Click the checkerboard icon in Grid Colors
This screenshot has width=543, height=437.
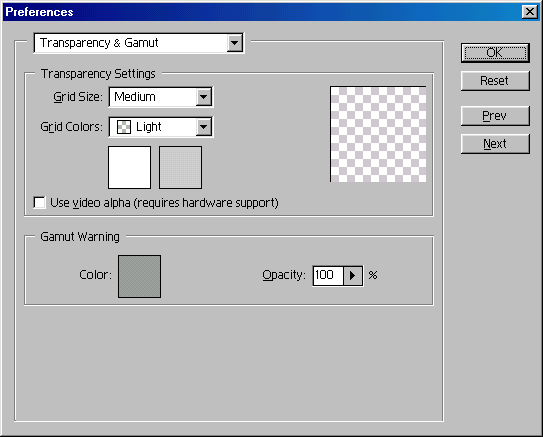(124, 127)
